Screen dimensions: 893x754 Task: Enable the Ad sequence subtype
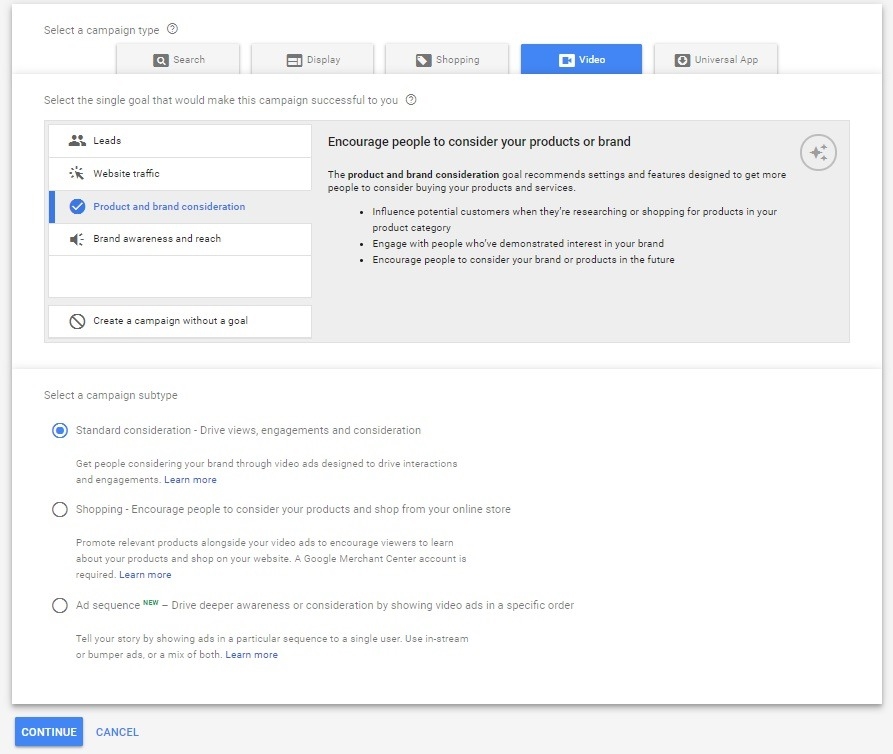coord(60,605)
